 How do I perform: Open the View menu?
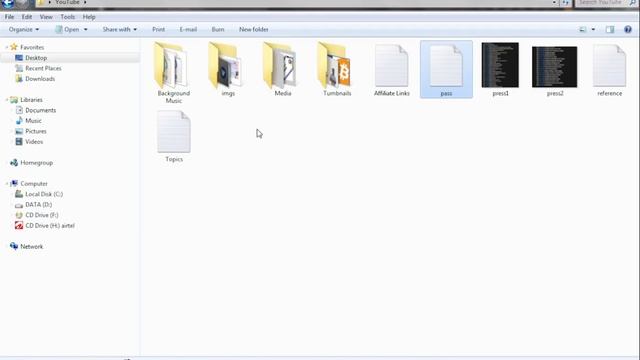point(46,17)
